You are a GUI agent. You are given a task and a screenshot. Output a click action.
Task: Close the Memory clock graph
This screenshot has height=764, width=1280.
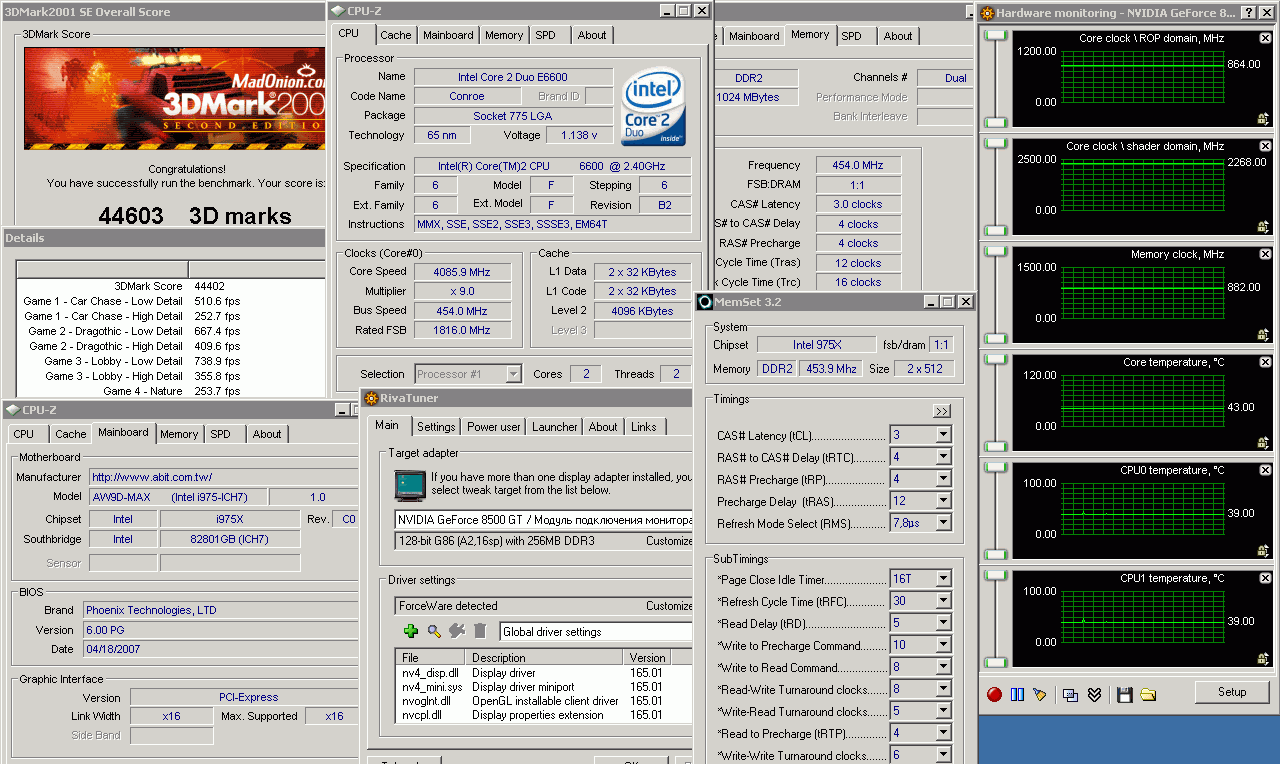(x=1265, y=254)
